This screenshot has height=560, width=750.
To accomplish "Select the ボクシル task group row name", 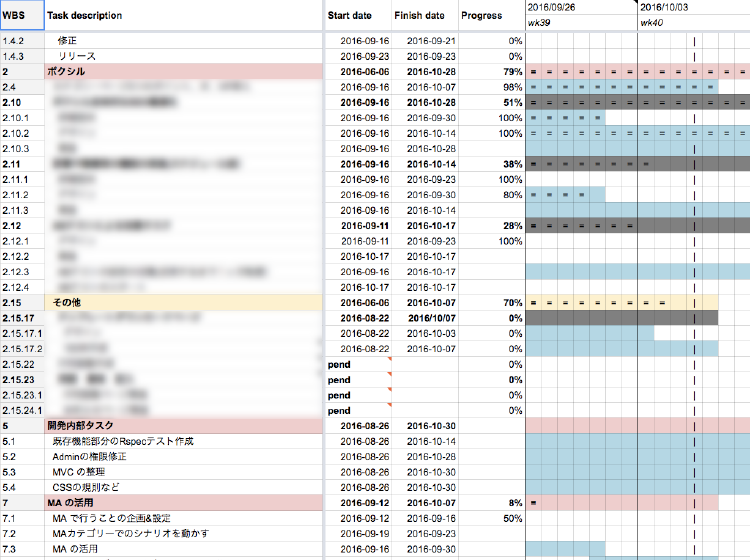I will tap(66, 72).
